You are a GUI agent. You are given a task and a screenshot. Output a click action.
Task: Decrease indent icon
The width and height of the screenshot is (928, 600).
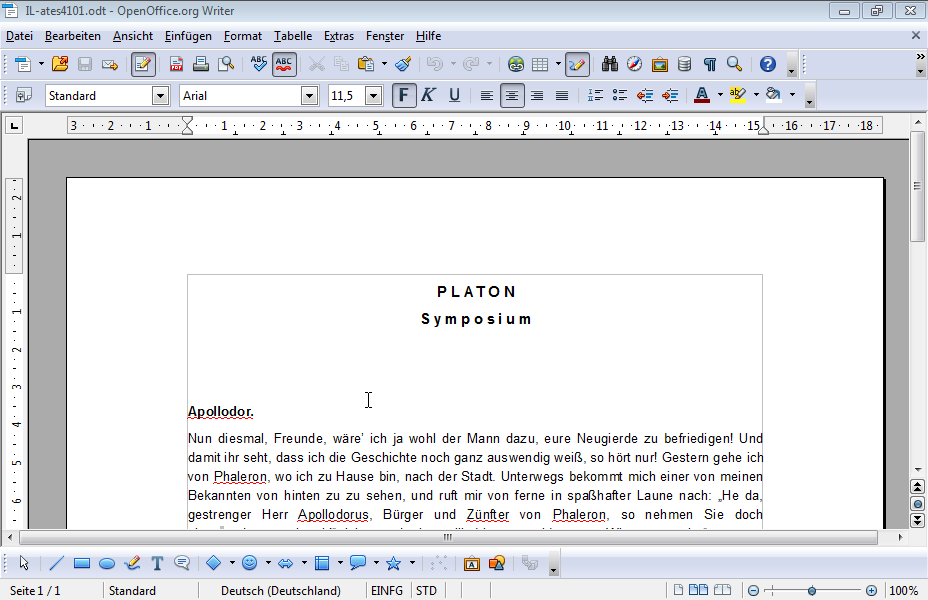coord(645,95)
